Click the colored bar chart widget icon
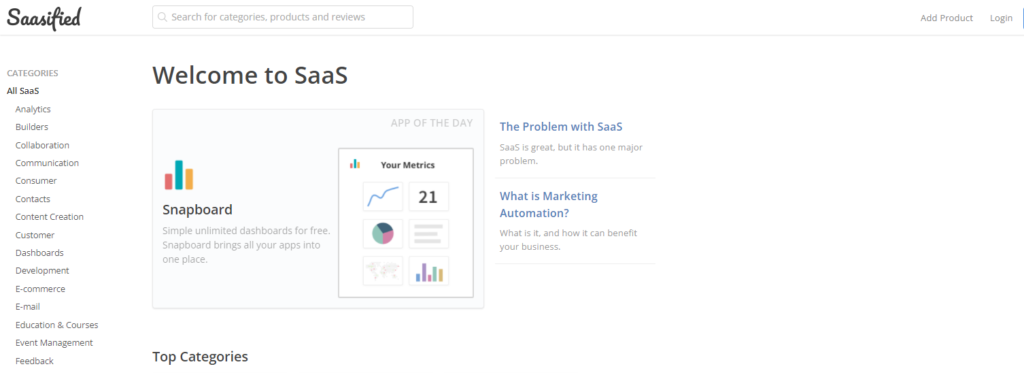Image resolution: width=1024 pixels, height=373 pixels. [428, 270]
